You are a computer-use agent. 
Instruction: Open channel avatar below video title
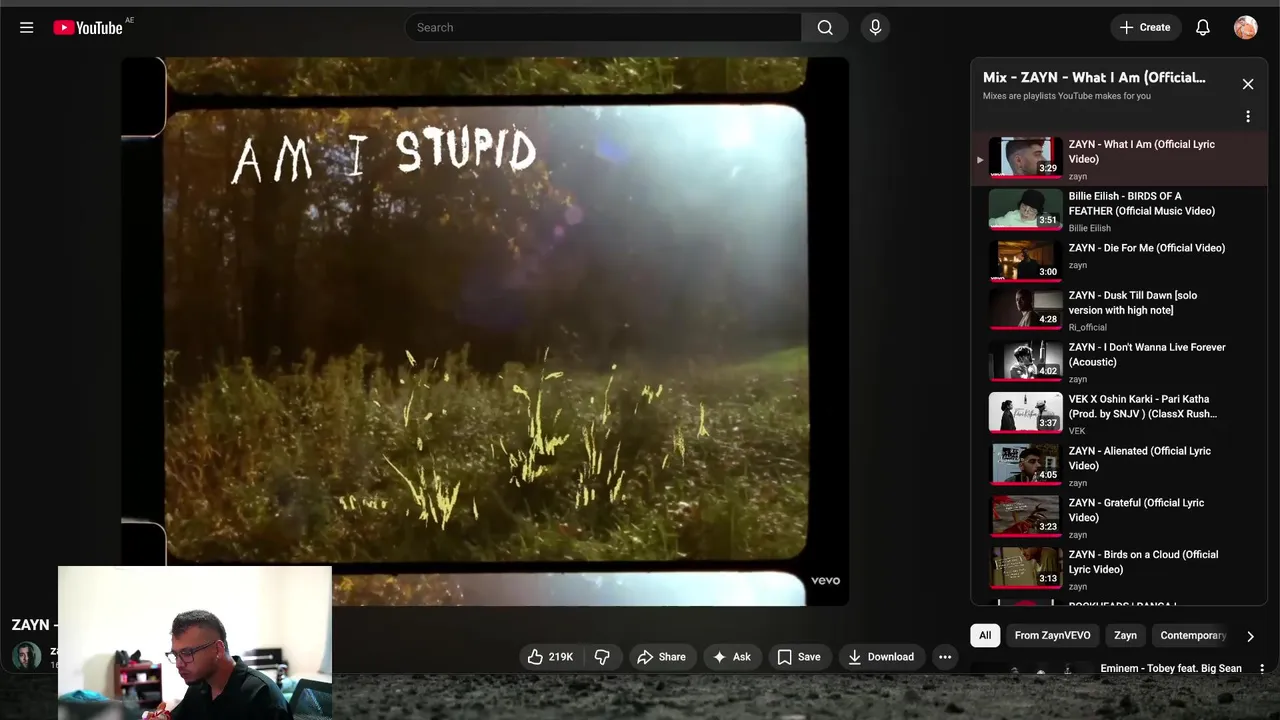click(27, 656)
